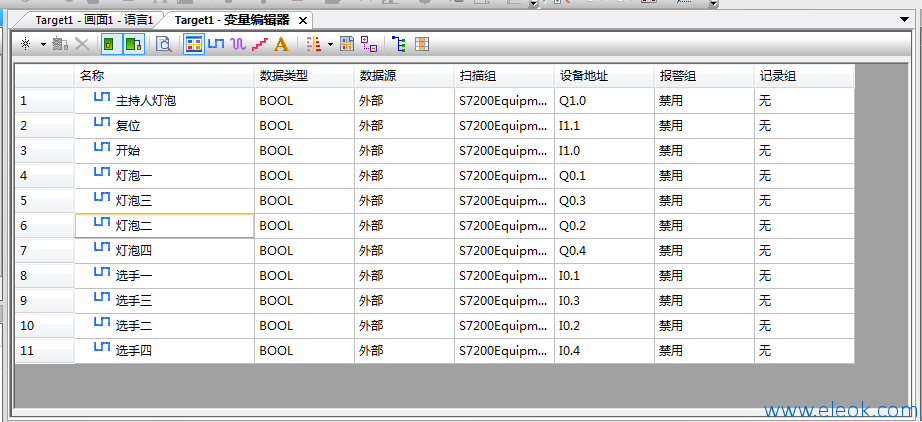Image resolution: width=922 pixels, height=422 pixels.
Task: Click the greyed building blocks icon
Action: click(60, 44)
